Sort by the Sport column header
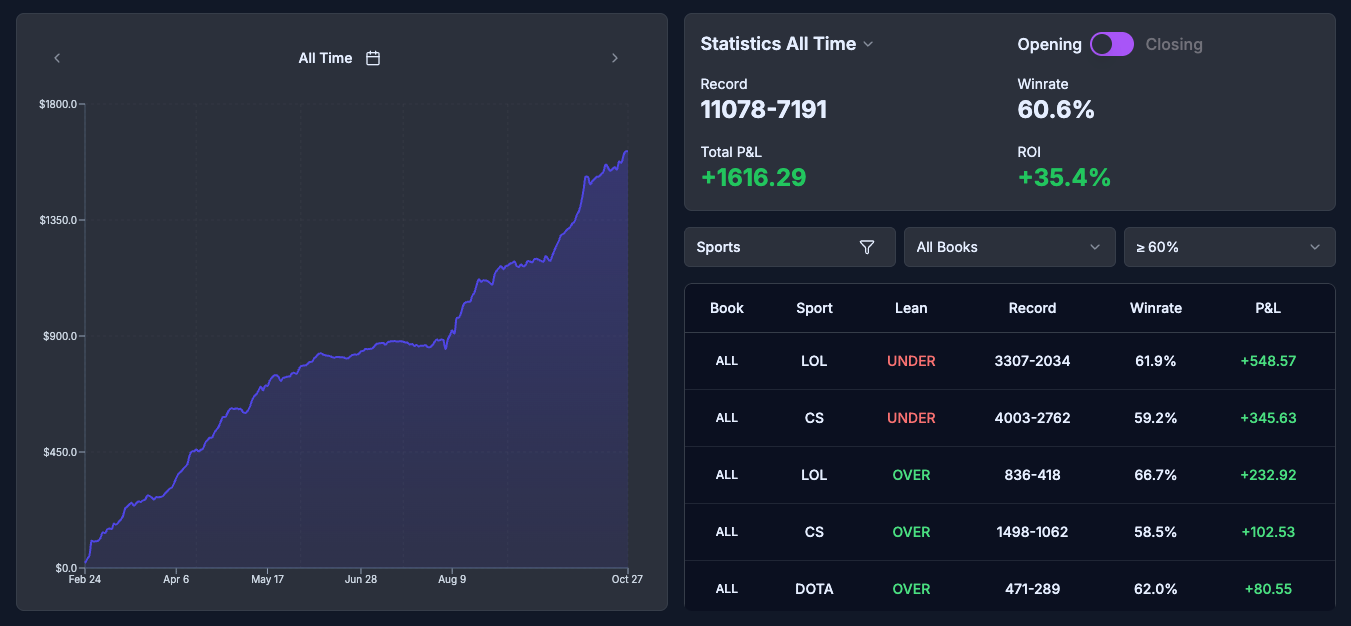1351x626 pixels. pyautogui.click(x=814, y=308)
